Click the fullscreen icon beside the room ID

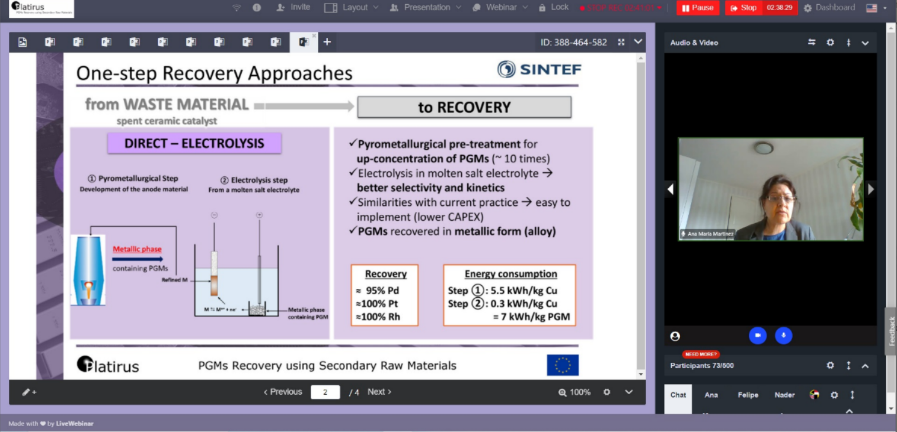[621, 42]
